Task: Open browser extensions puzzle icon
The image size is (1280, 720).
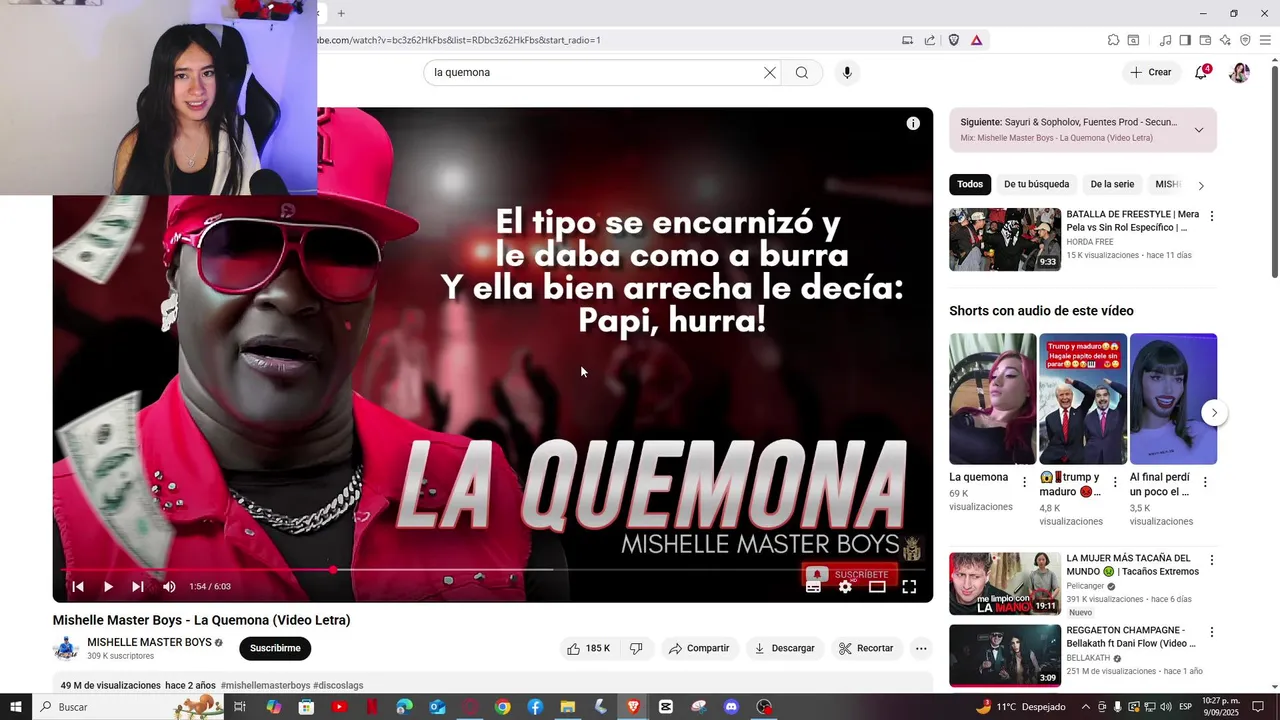Action: point(1113,41)
